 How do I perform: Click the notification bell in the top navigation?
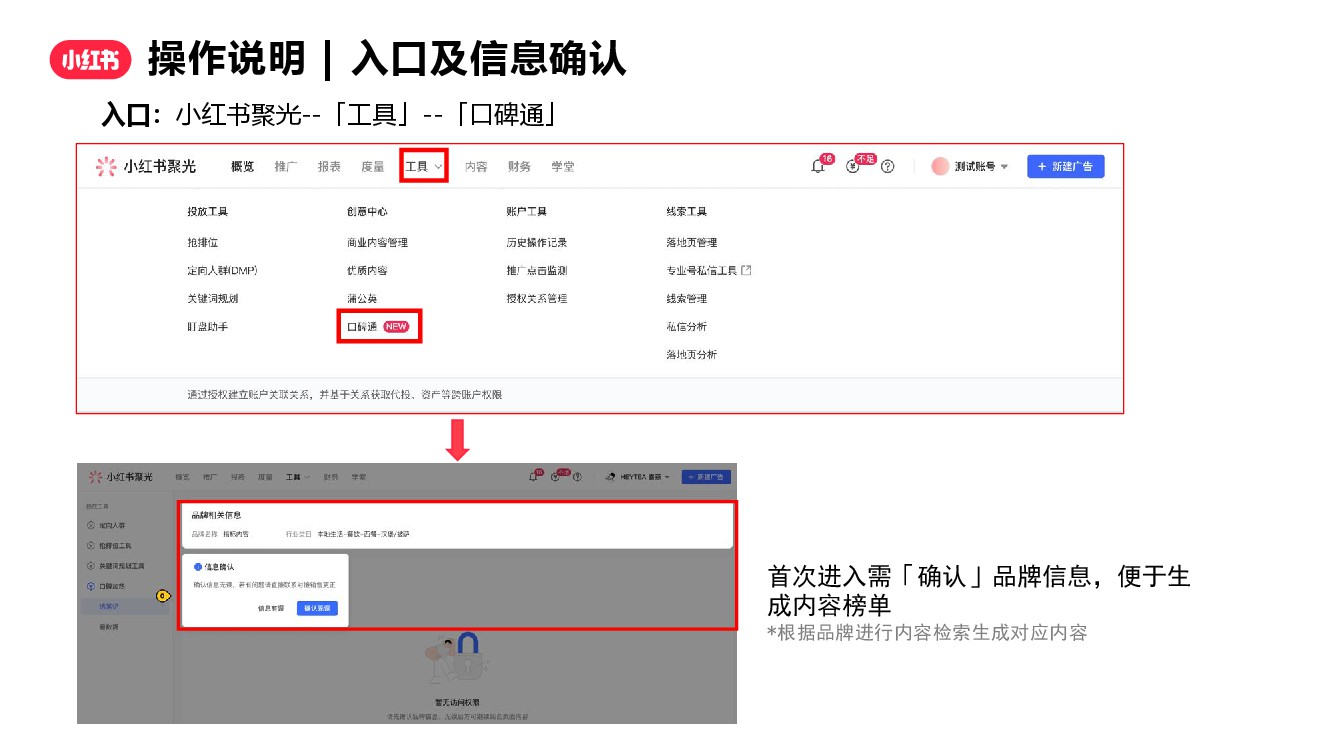818,167
